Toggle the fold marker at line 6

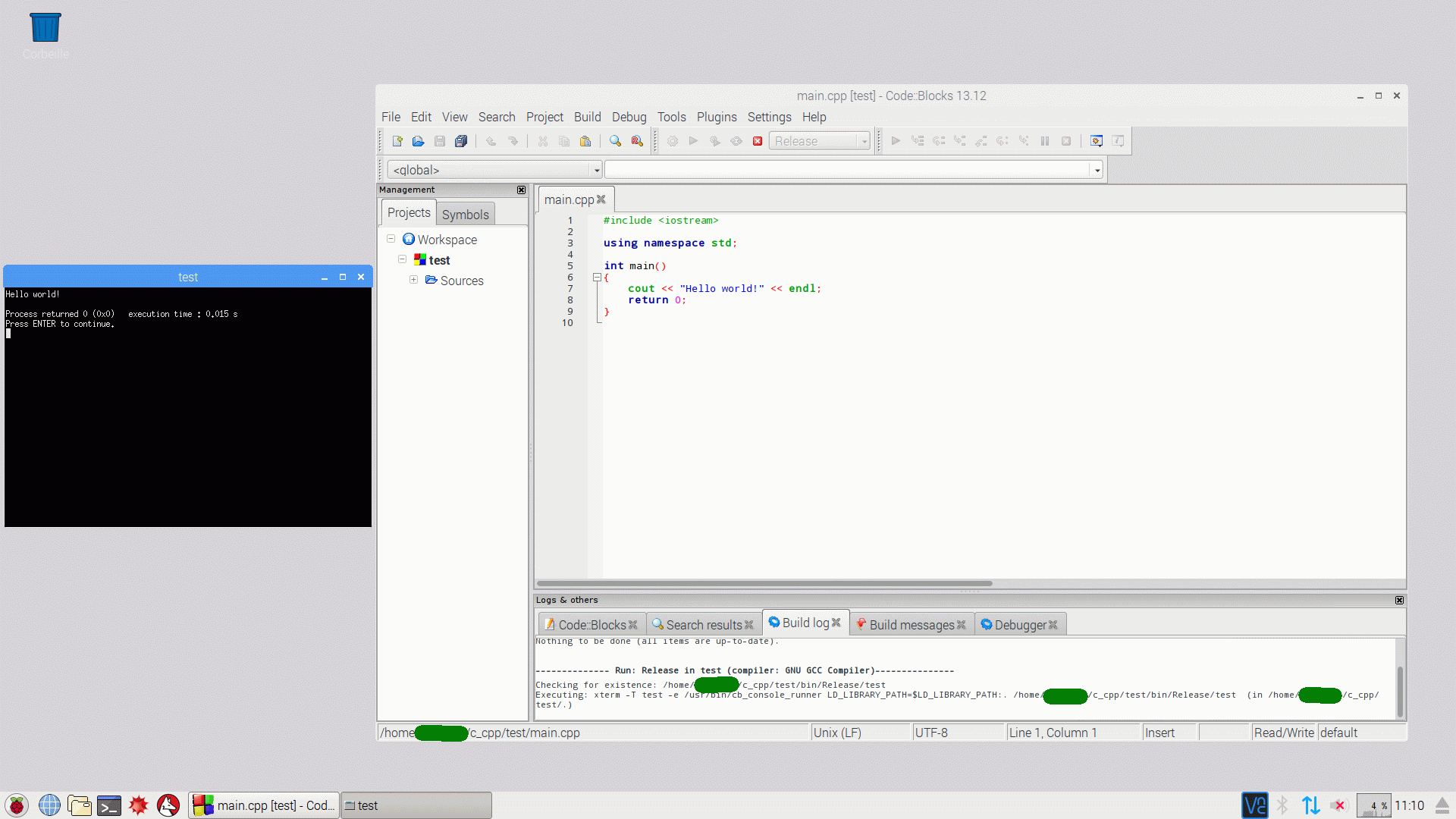coord(597,278)
